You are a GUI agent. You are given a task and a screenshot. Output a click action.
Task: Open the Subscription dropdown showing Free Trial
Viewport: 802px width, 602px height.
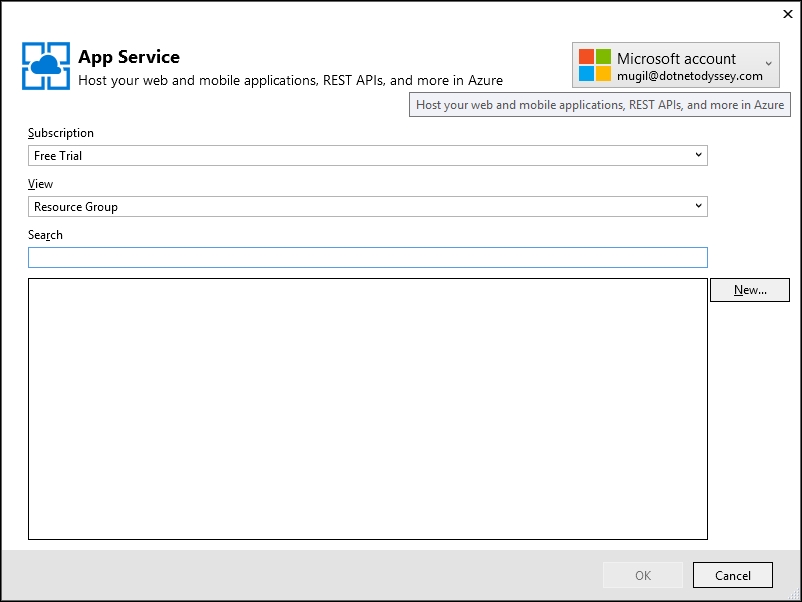(x=368, y=155)
